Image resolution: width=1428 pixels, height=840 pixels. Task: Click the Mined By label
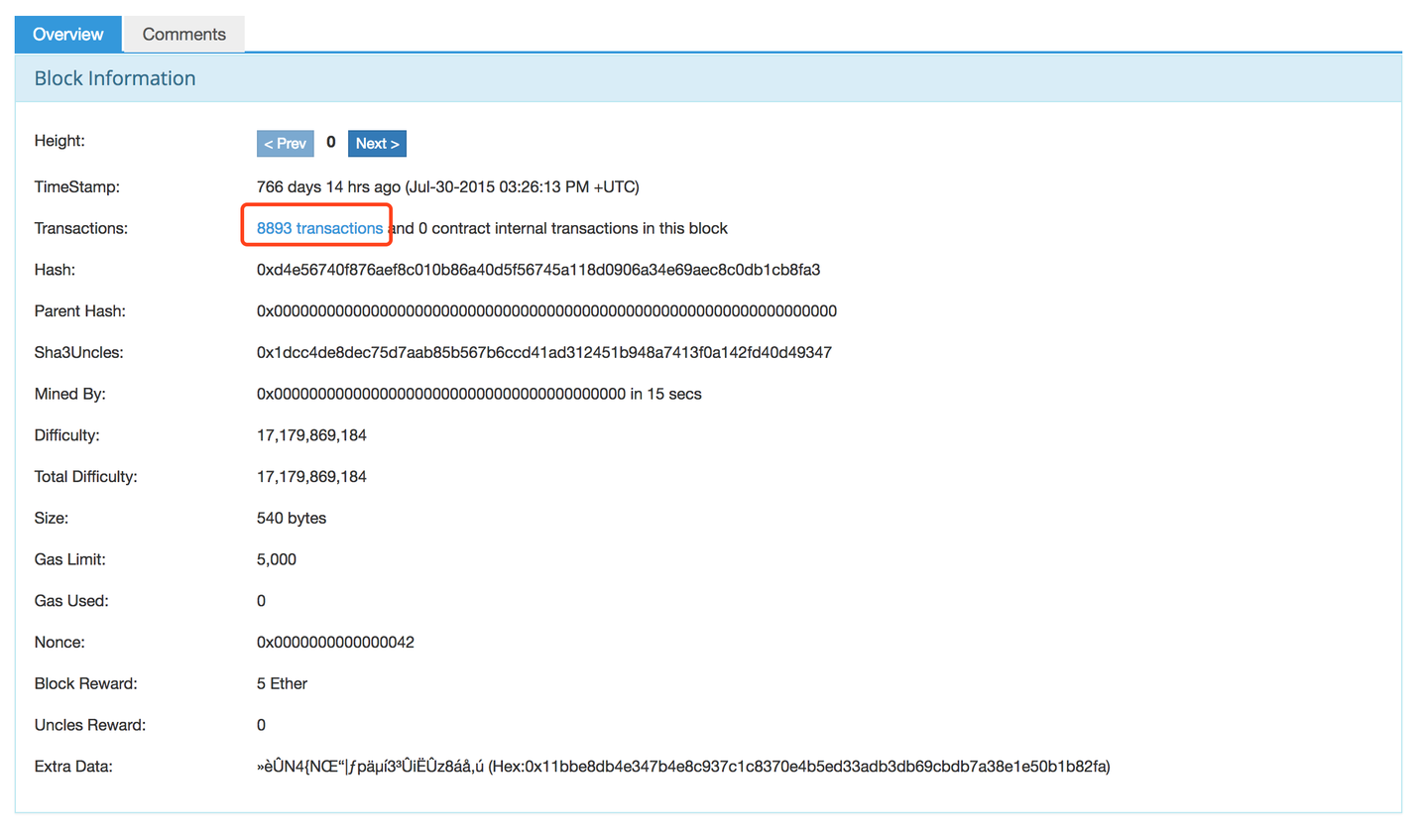tap(70, 394)
